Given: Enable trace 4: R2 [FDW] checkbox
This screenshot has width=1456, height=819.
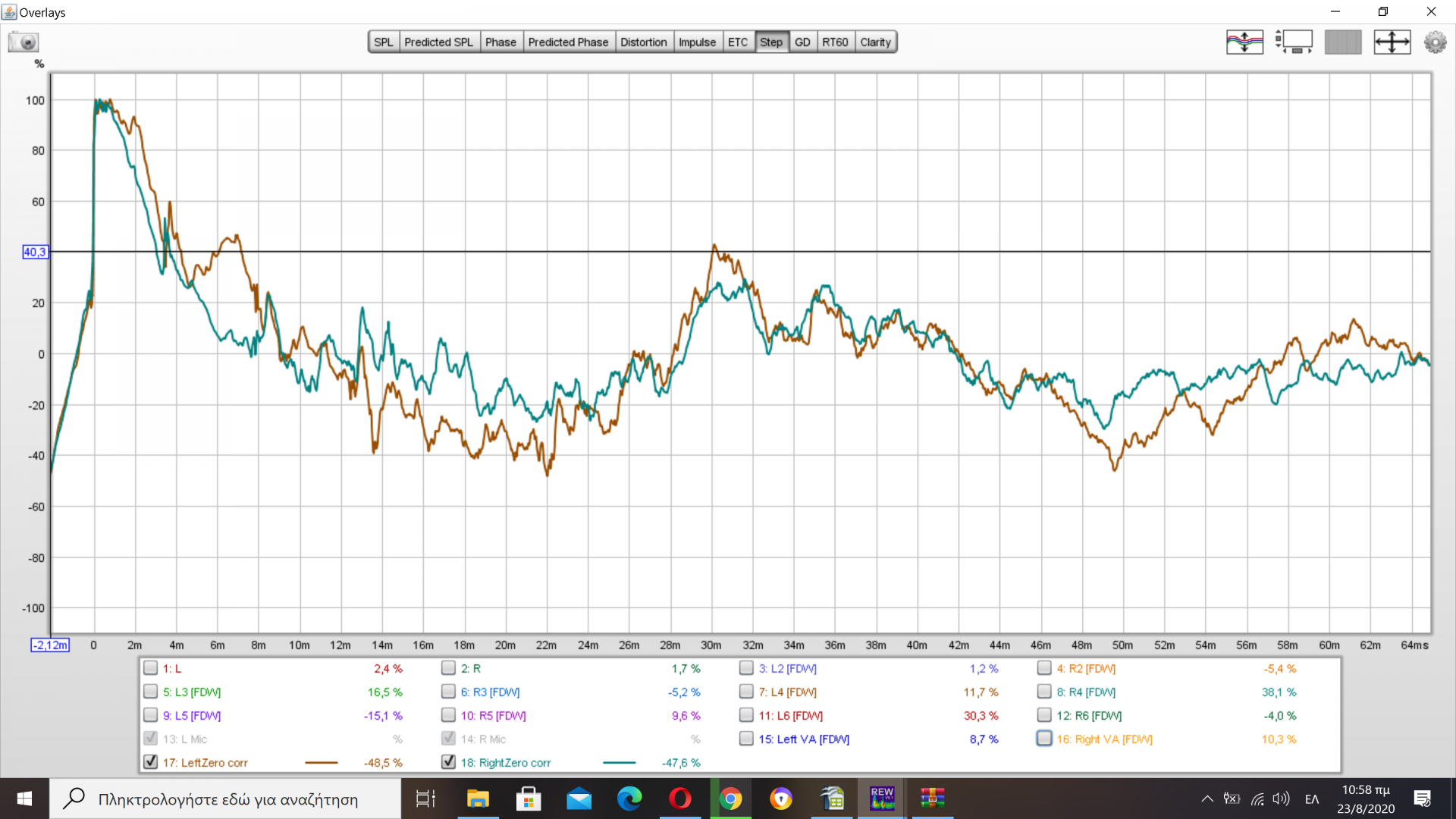Looking at the screenshot, I should click(1044, 668).
